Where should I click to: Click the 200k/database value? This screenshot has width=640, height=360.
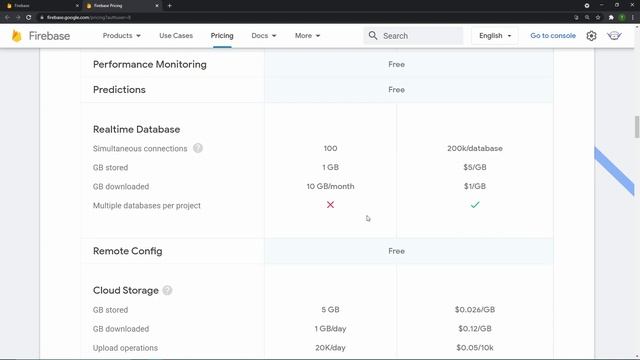click(x=475, y=148)
